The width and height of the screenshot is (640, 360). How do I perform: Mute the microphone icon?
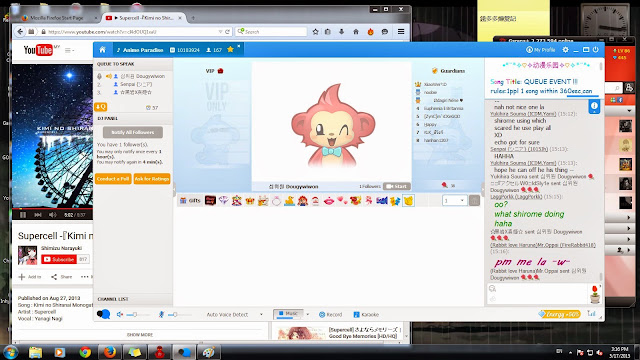pyautogui.click(x=161, y=314)
